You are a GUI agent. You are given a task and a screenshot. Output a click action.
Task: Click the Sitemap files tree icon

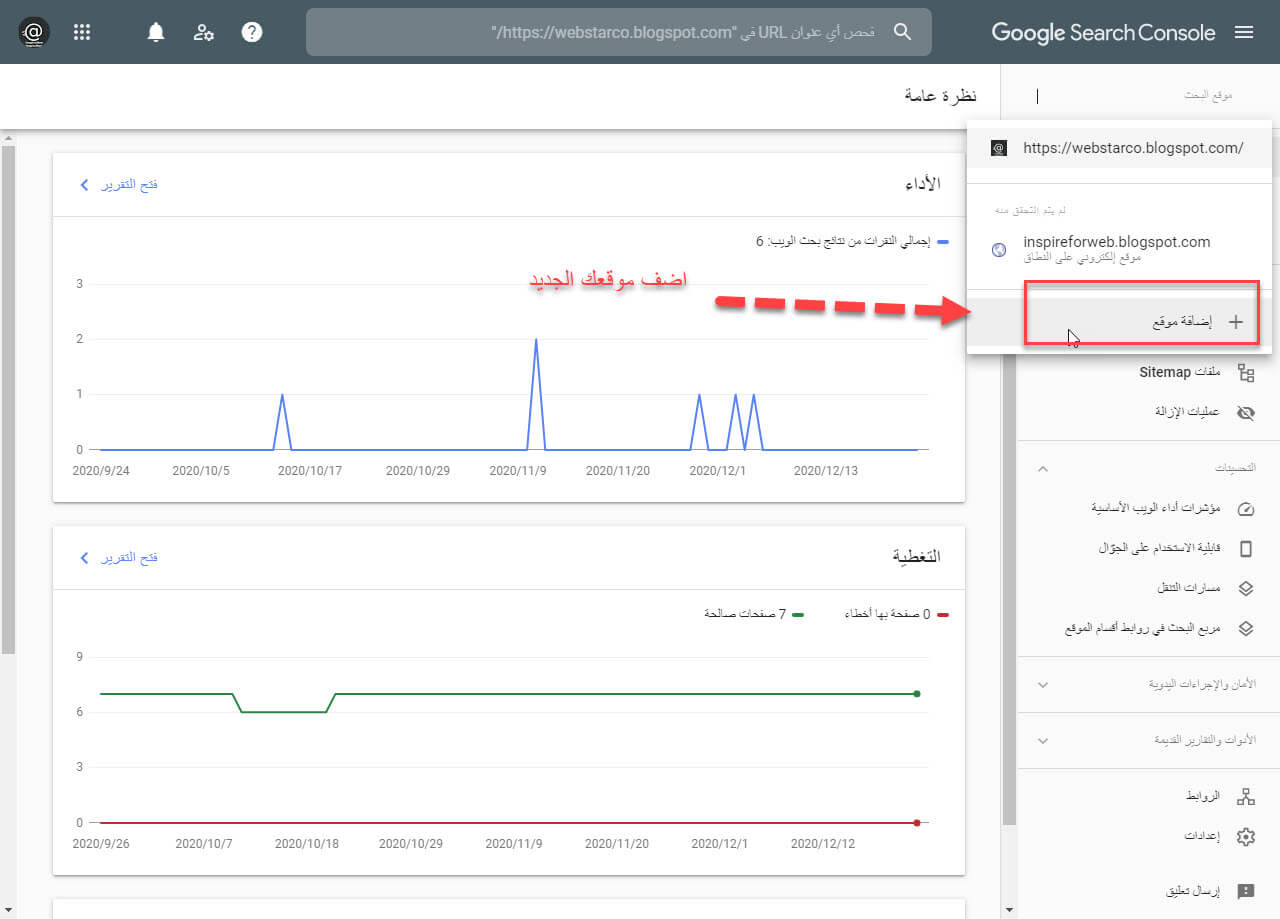click(x=1245, y=373)
